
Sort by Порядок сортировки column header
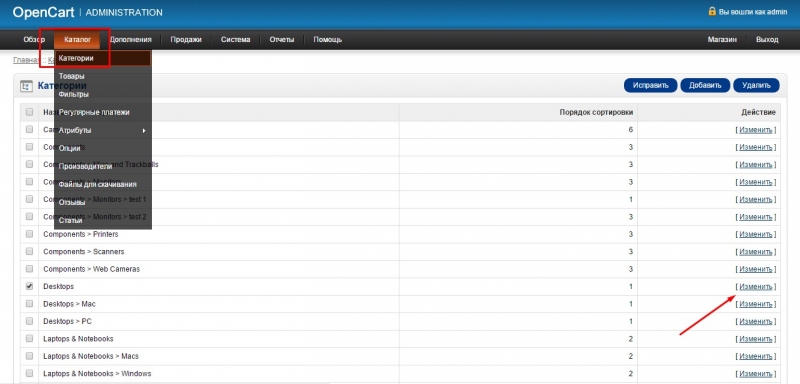596,112
